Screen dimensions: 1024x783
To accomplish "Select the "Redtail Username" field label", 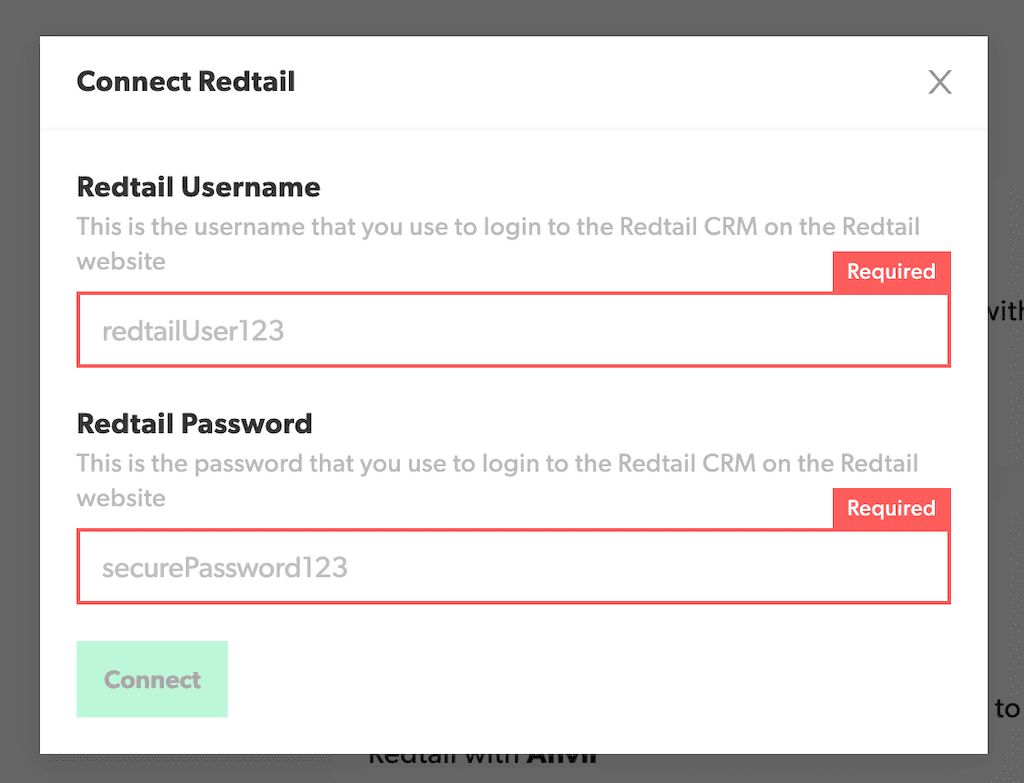I will point(198,187).
